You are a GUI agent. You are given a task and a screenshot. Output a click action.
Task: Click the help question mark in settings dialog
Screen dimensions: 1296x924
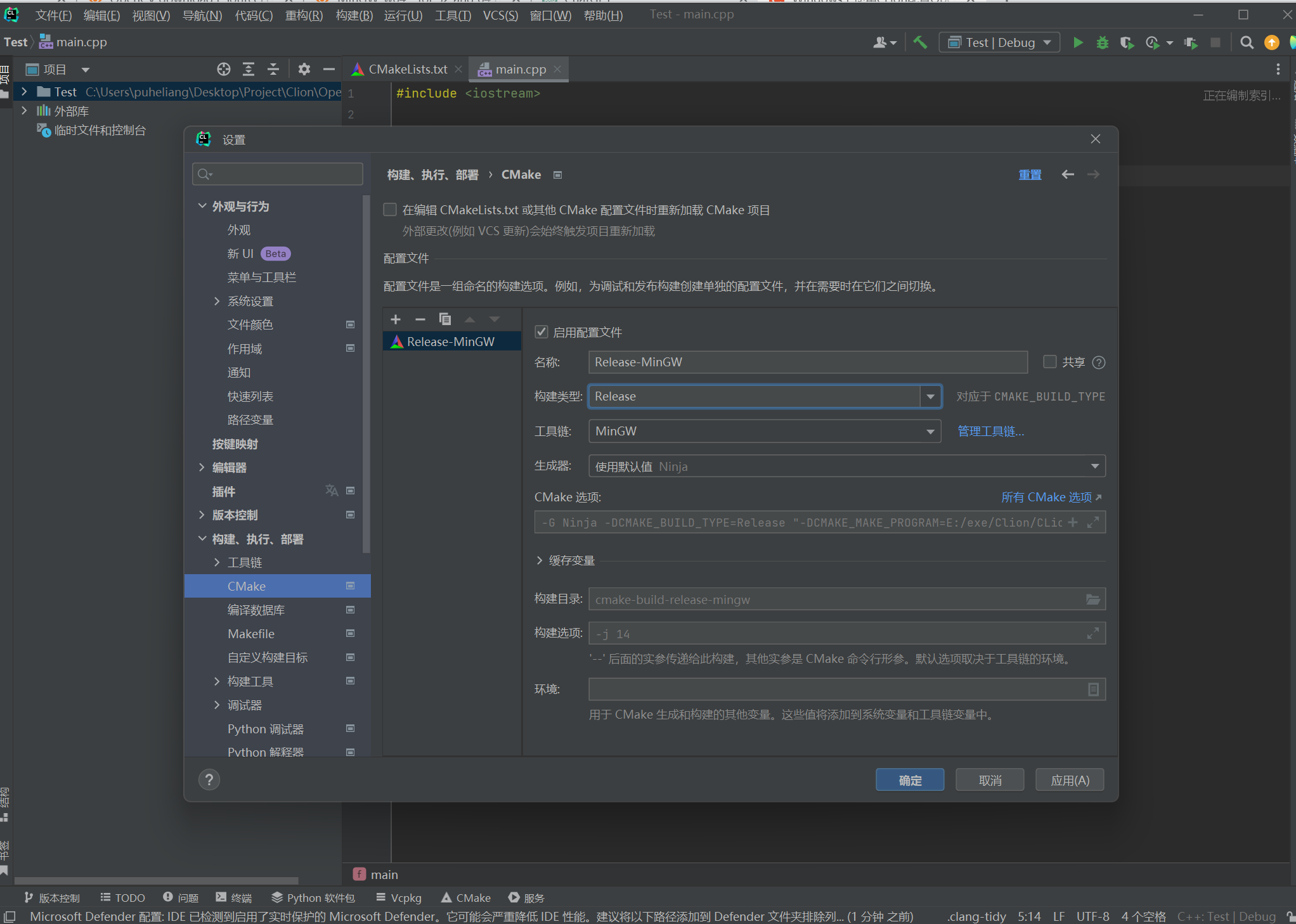click(x=209, y=780)
